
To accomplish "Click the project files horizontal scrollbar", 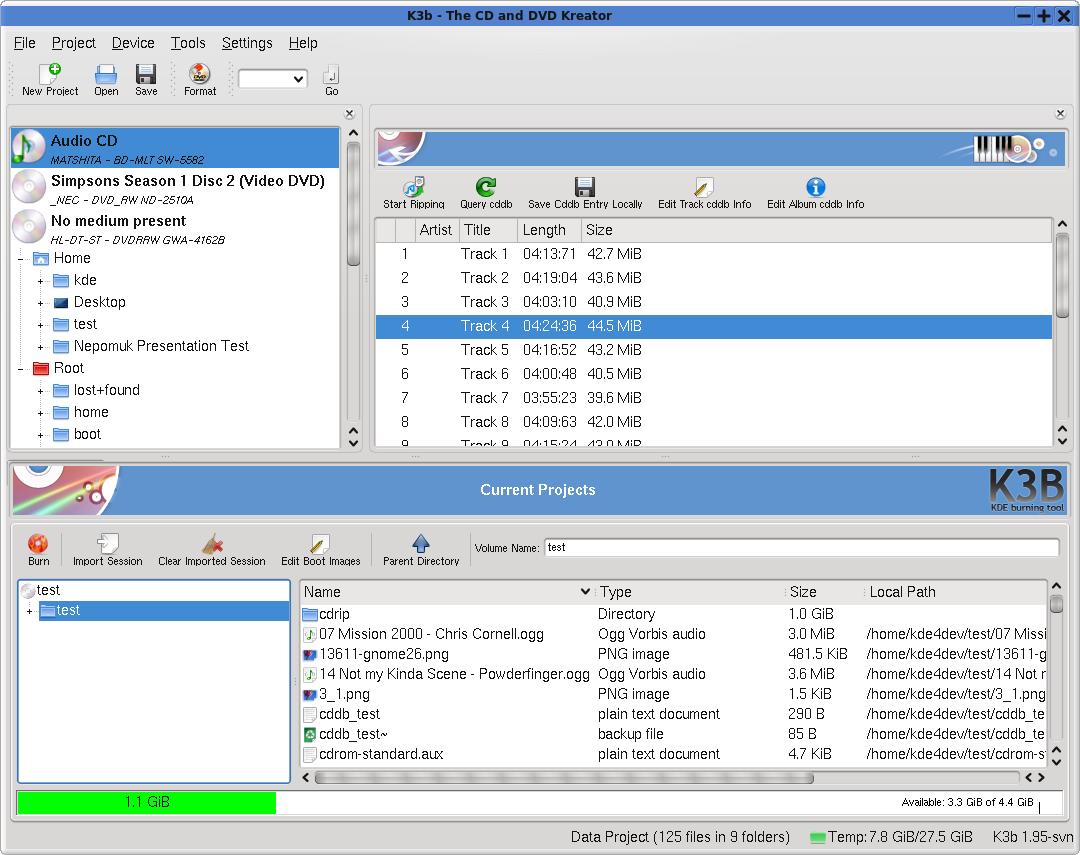I will [x=564, y=778].
